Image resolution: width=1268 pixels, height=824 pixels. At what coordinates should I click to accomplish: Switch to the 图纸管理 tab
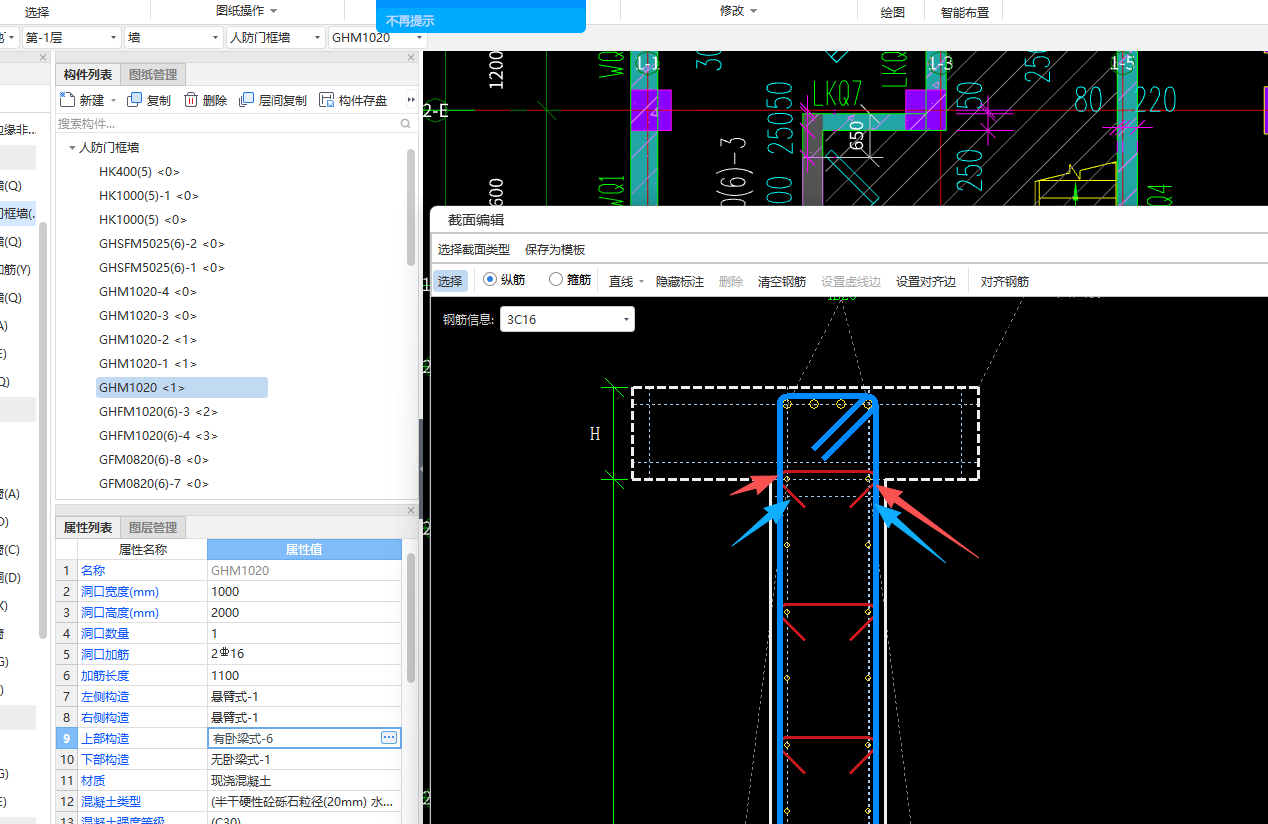(153, 75)
